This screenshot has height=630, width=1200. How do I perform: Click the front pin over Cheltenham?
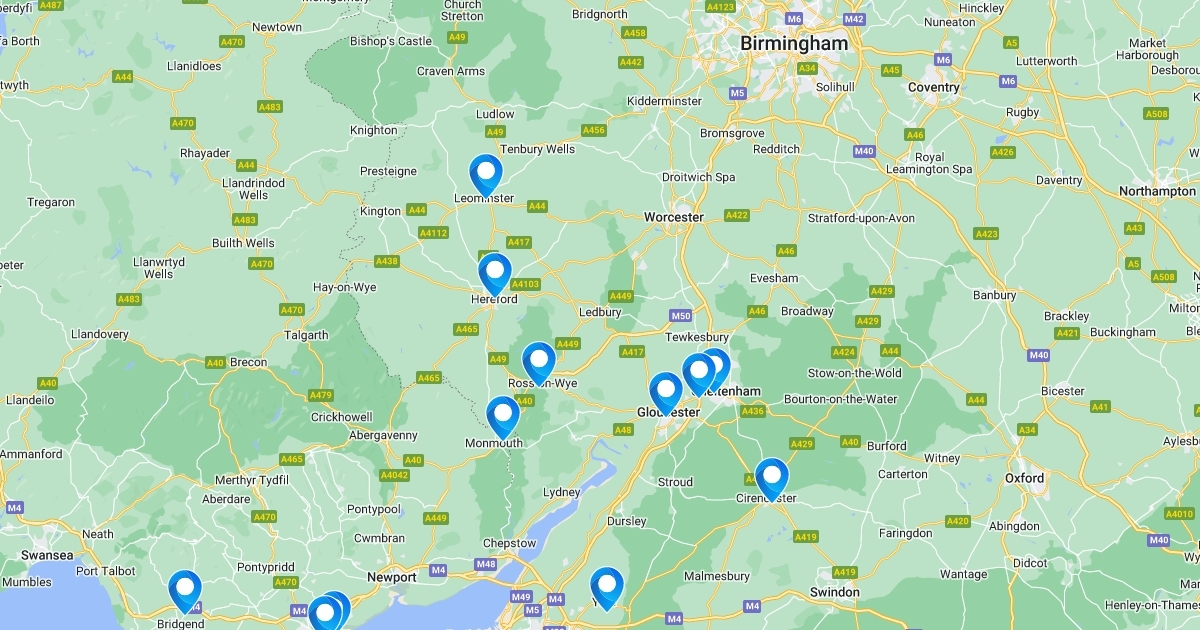pos(699,374)
